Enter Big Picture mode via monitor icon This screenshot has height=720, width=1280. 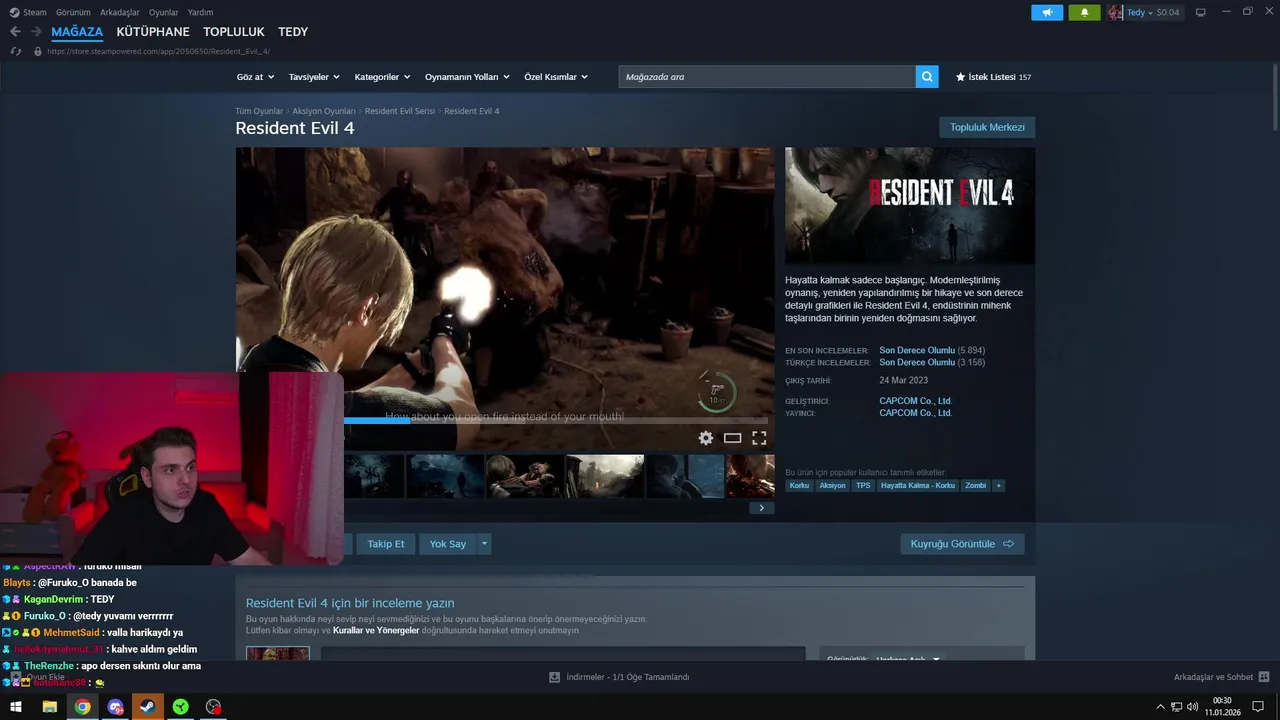(1201, 12)
